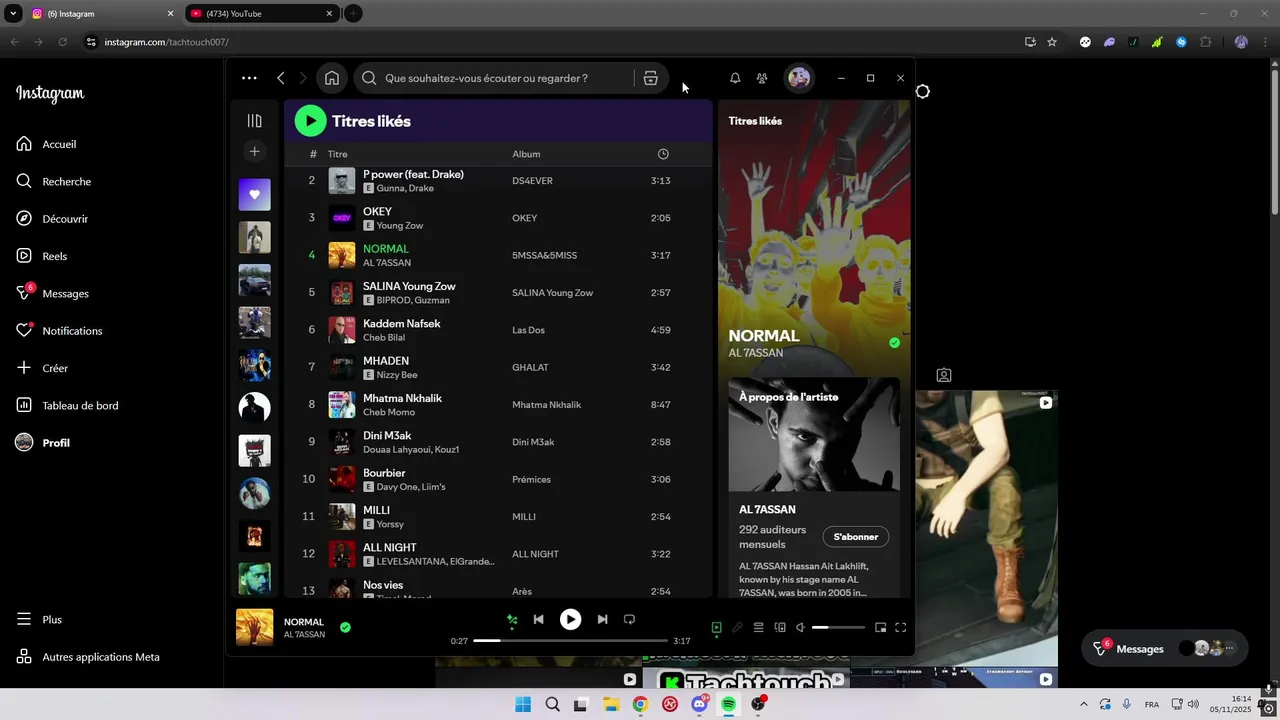Toggle the Now Playing view panel
This screenshot has width=1280, height=720.
(716, 628)
